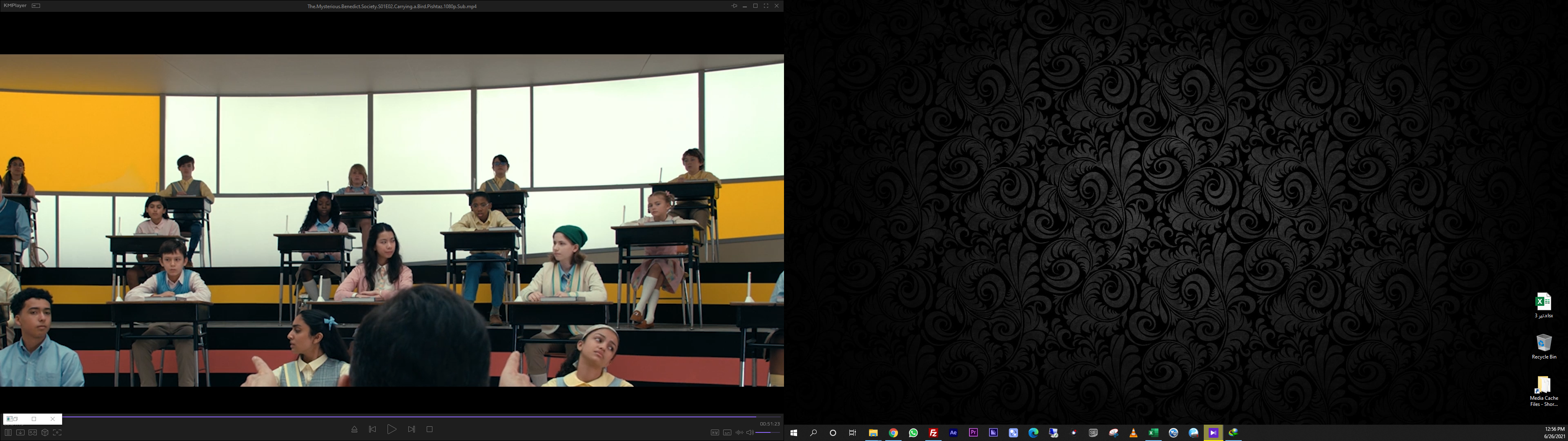Image resolution: width=1568 pixels, height=441 pixels.
Task: Open the audio equalizer waveform icon
Action: coord(739,432)
